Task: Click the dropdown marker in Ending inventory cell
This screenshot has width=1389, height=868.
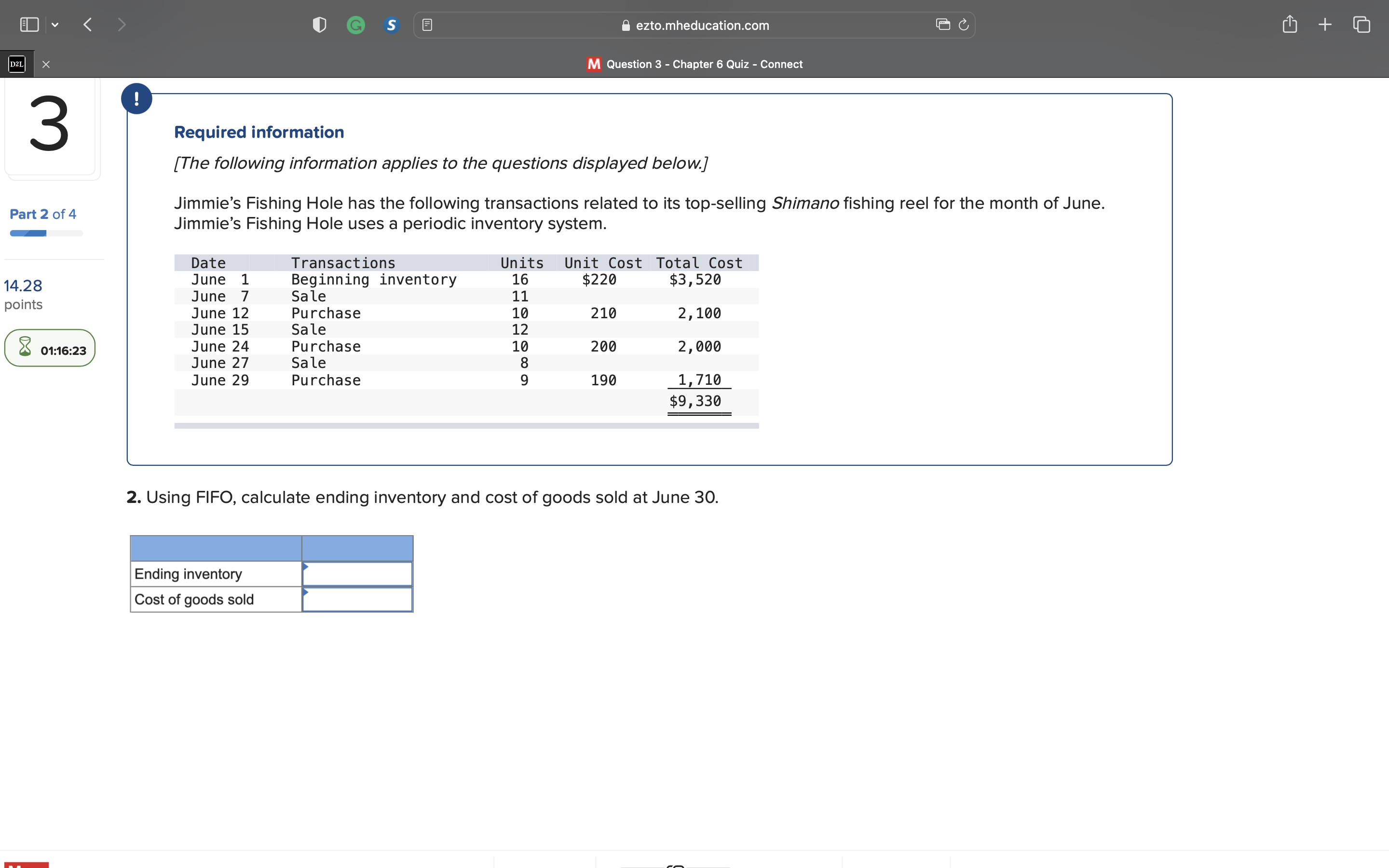Action: [306, 567]
